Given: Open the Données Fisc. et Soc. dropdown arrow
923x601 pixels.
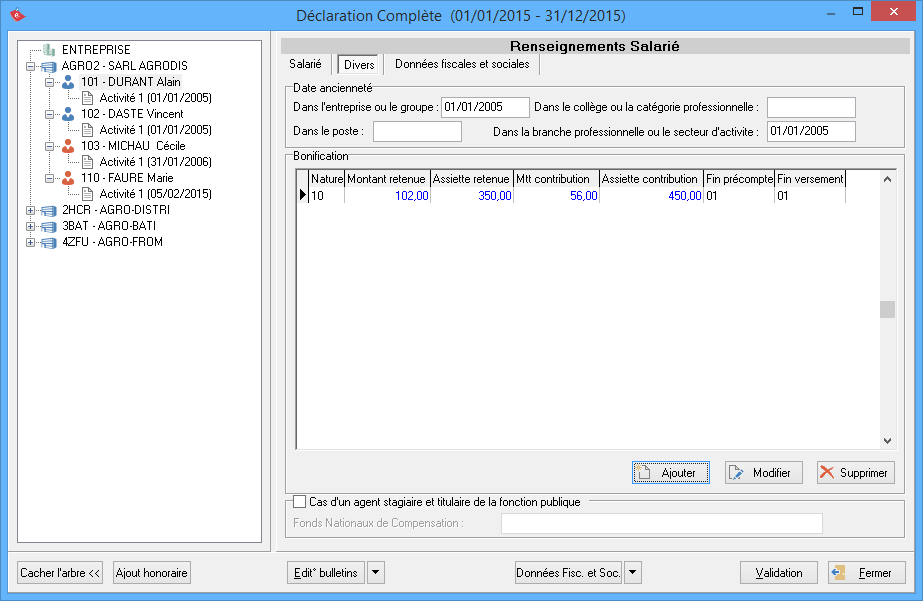Looking at the screenshot, I should pyautogui.click(x=632, y=573).
